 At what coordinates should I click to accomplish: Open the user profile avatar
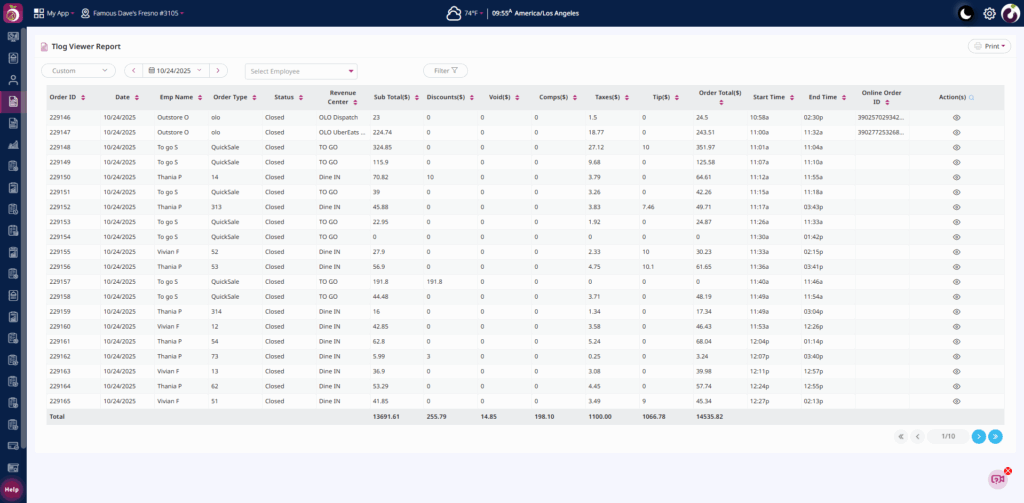(x=1010, y=13)
